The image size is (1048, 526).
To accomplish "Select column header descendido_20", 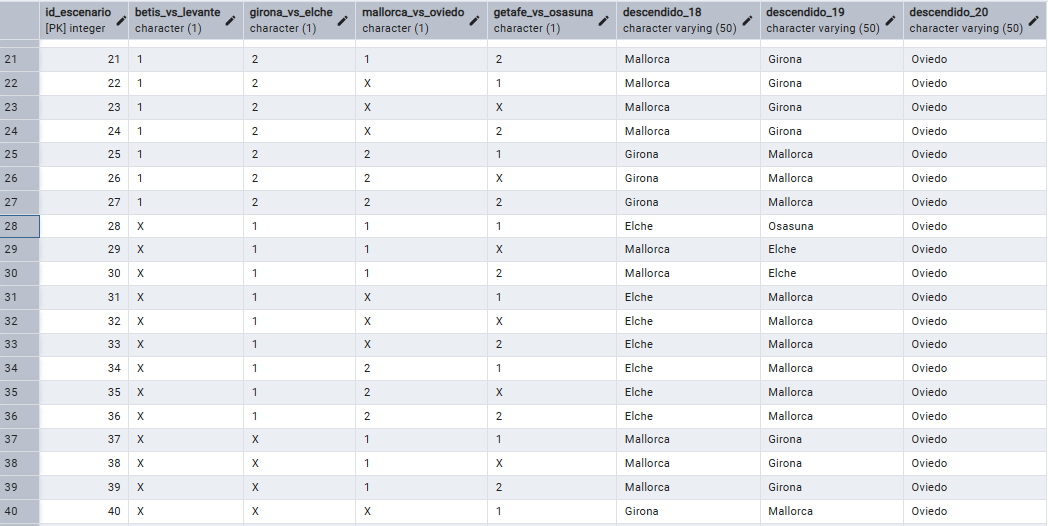I will 976,20.
